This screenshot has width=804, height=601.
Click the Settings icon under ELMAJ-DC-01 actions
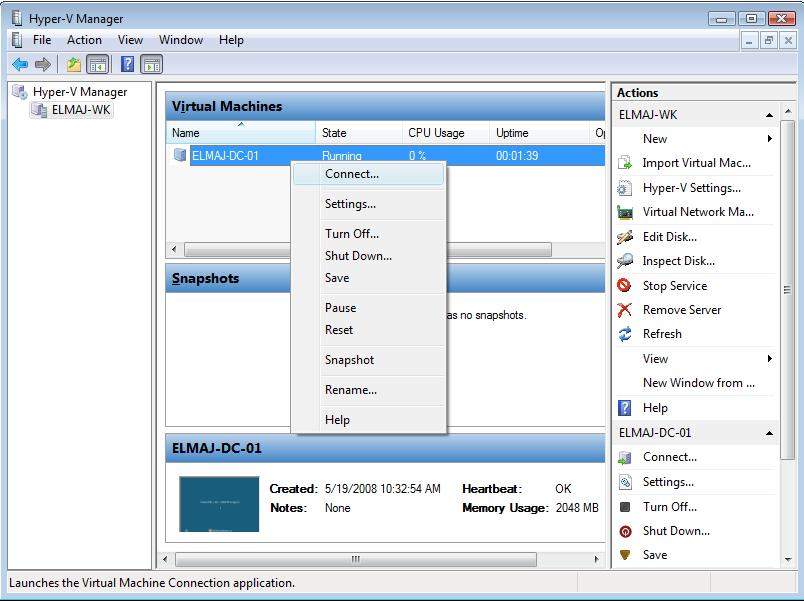625,482
